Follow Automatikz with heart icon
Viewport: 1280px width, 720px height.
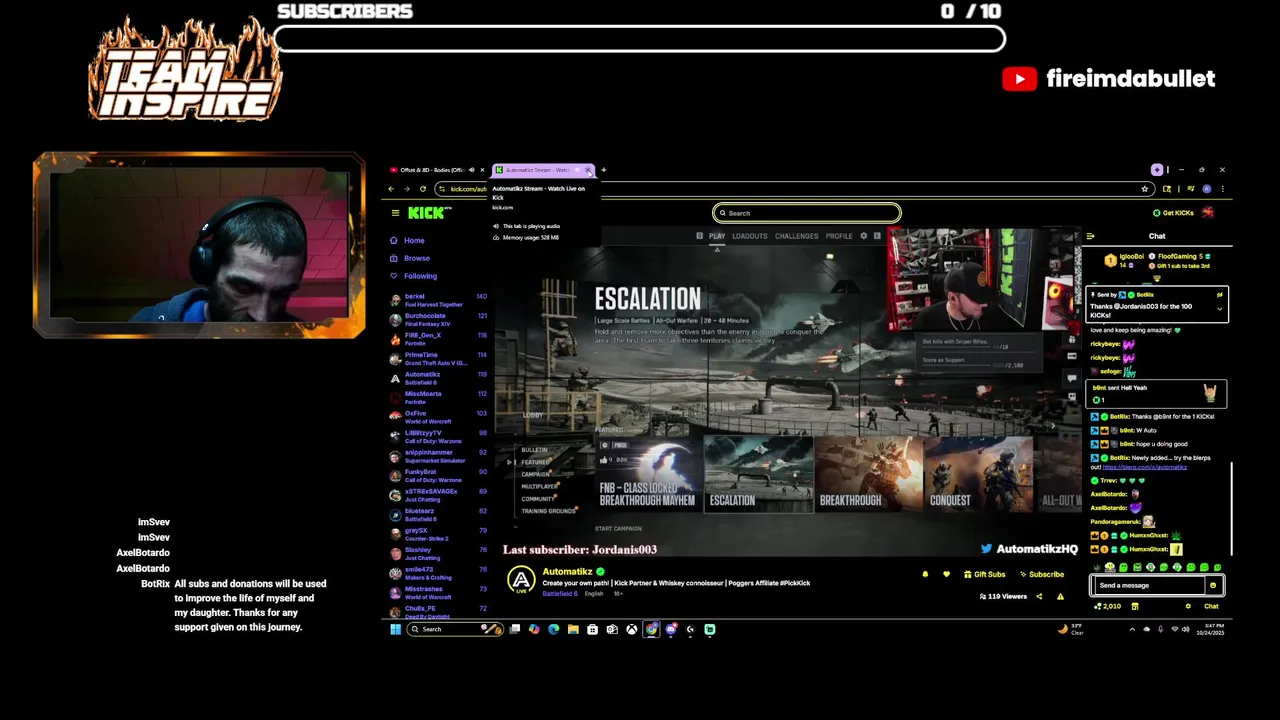pyautogui.click(x=948, y=574)
